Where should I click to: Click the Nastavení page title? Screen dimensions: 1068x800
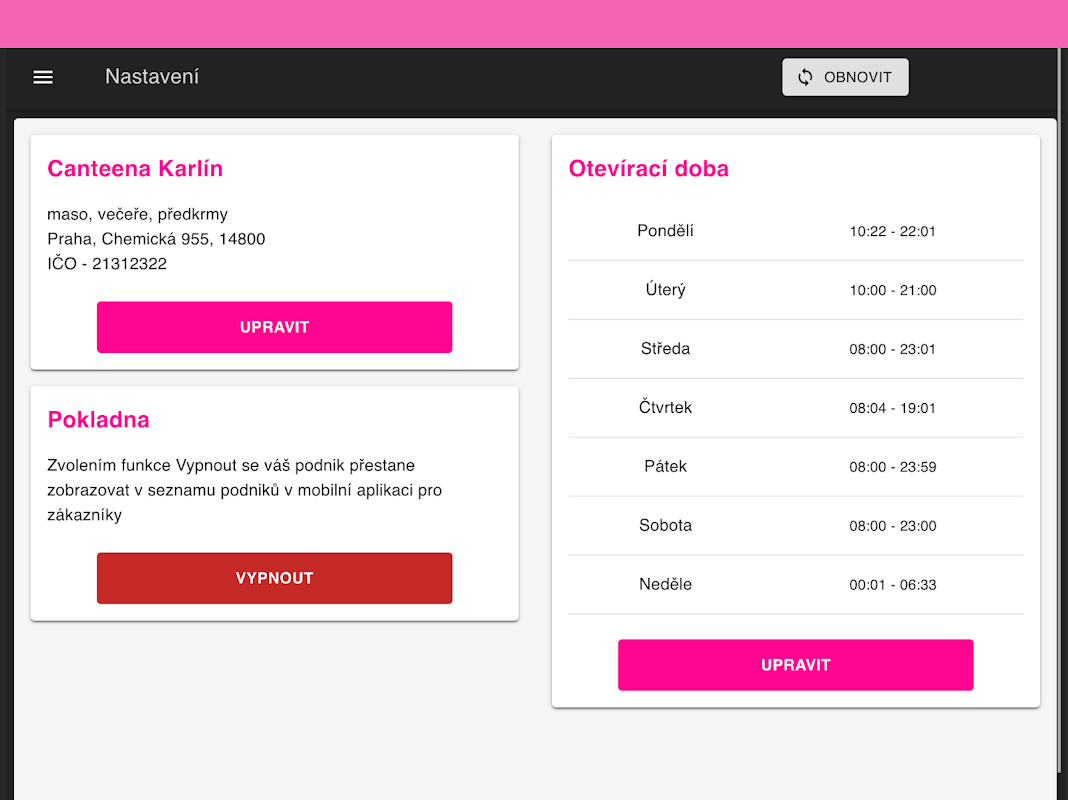[152, 77]
